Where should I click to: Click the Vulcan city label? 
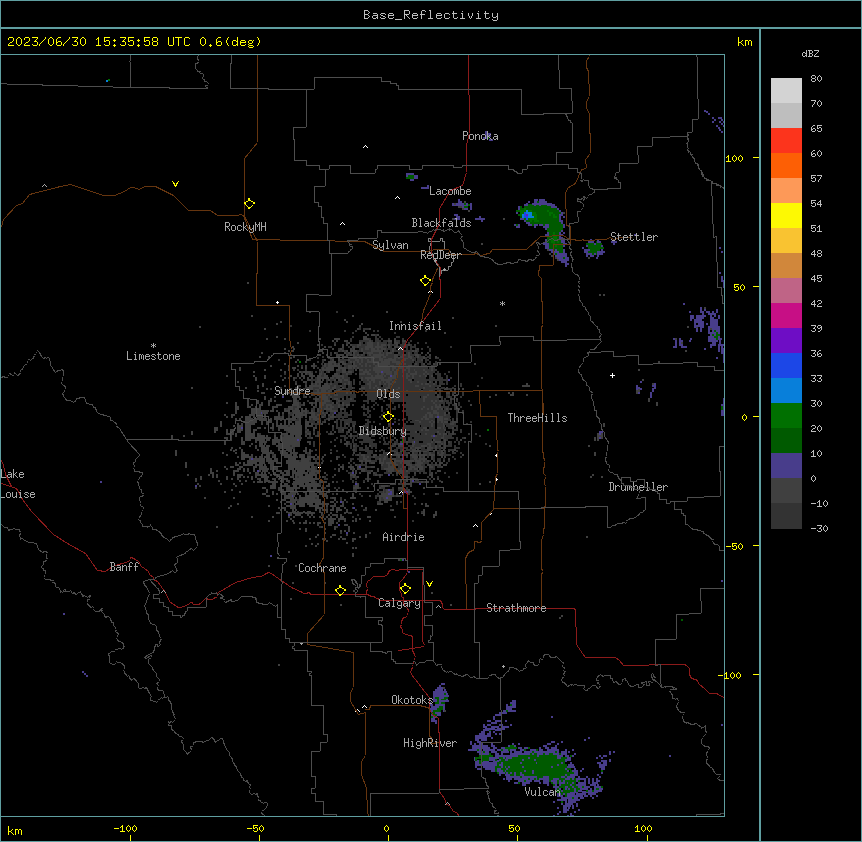542,792
